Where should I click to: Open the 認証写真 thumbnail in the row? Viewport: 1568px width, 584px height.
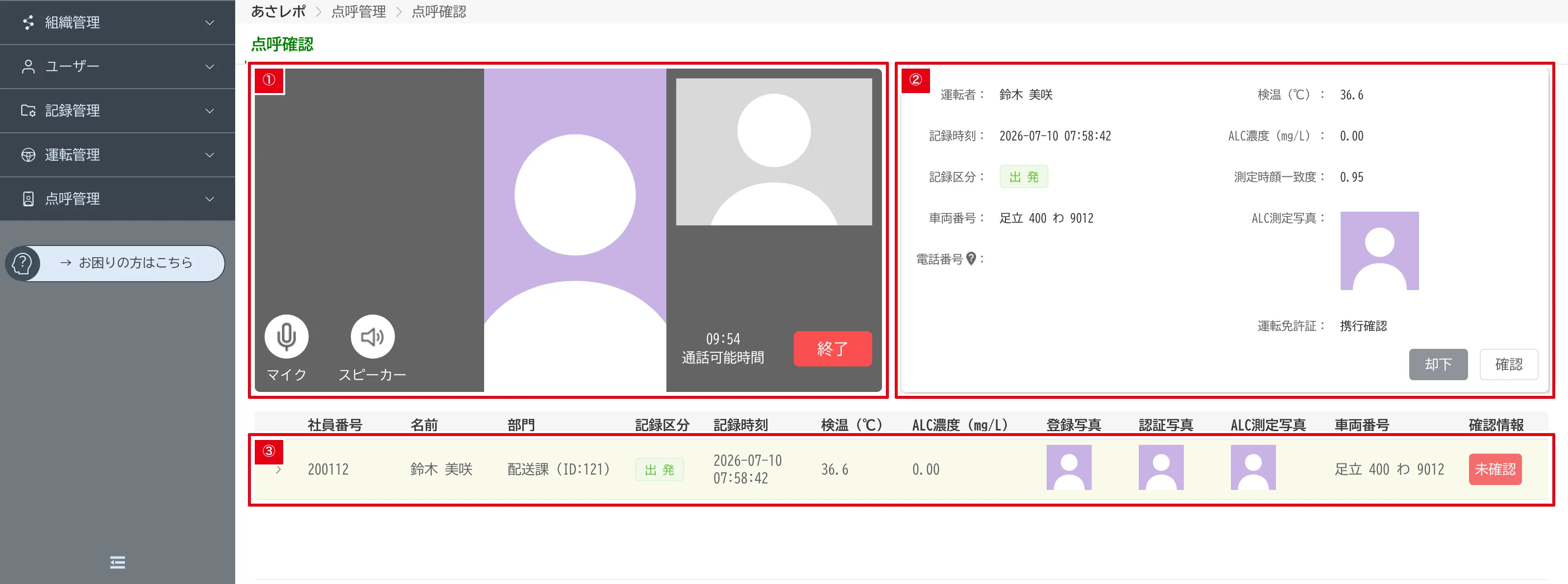tap(1161, 467)
